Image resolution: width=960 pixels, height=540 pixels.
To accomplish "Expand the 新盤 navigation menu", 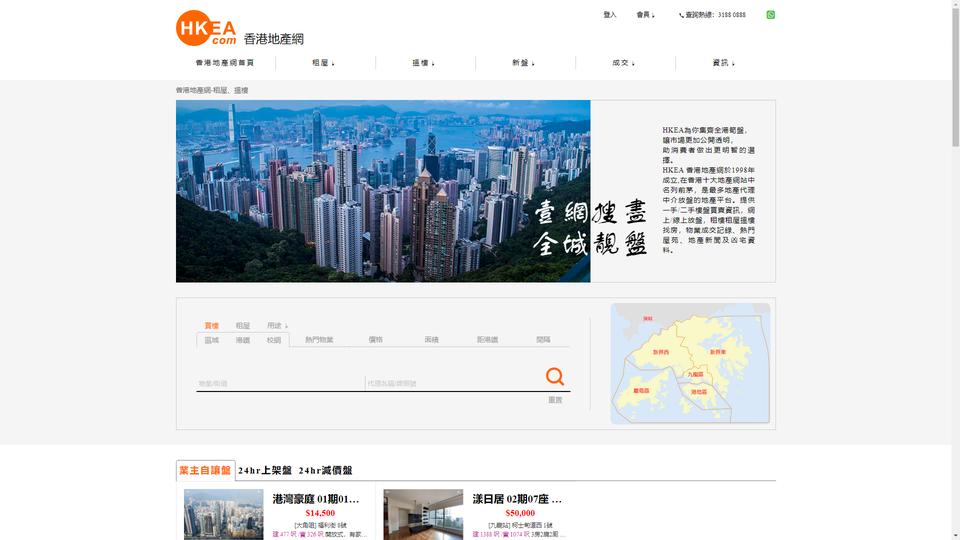I will pyautogui.click(x=523, y=62).
